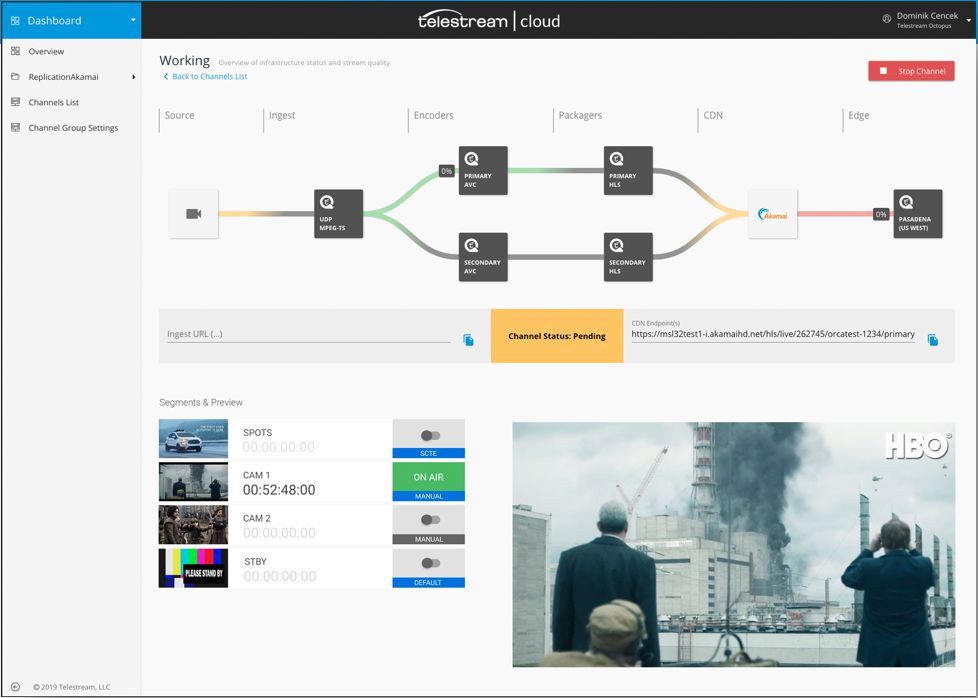Select the UDP MPEG-TS ingest node
The height and width of the screenshot is (698, 978).
click(338, 214)
